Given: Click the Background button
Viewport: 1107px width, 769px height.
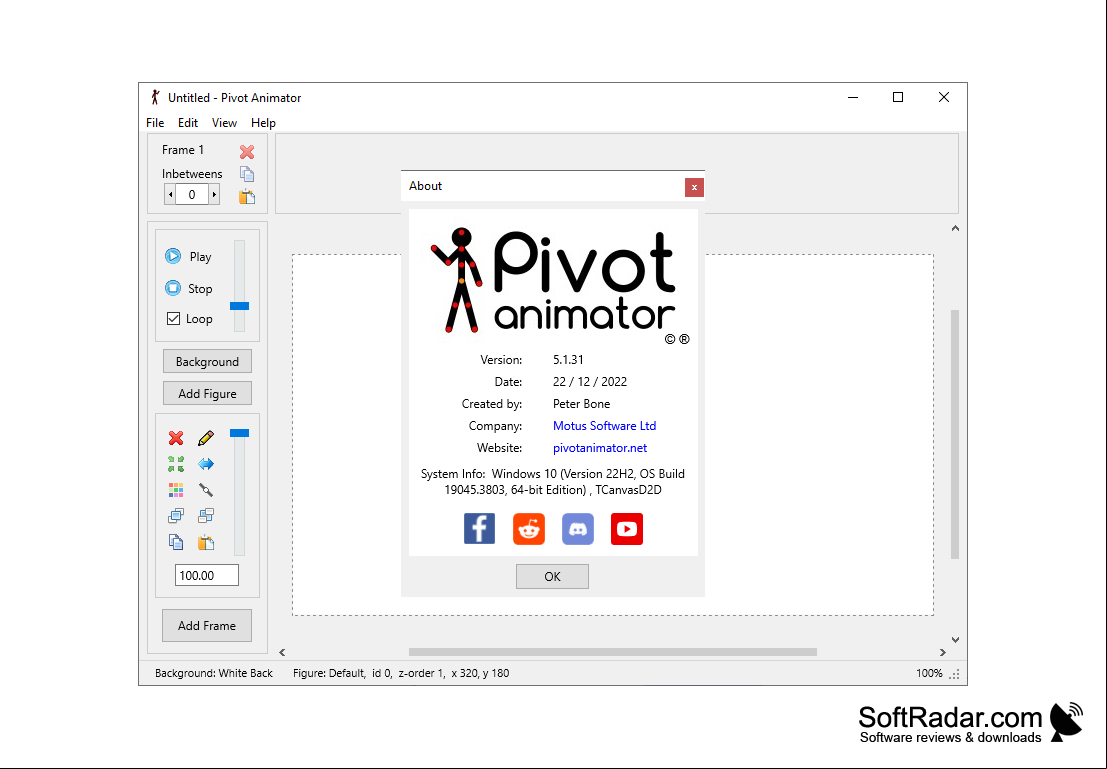Looking at the screenshot, I should pos(207,362).
